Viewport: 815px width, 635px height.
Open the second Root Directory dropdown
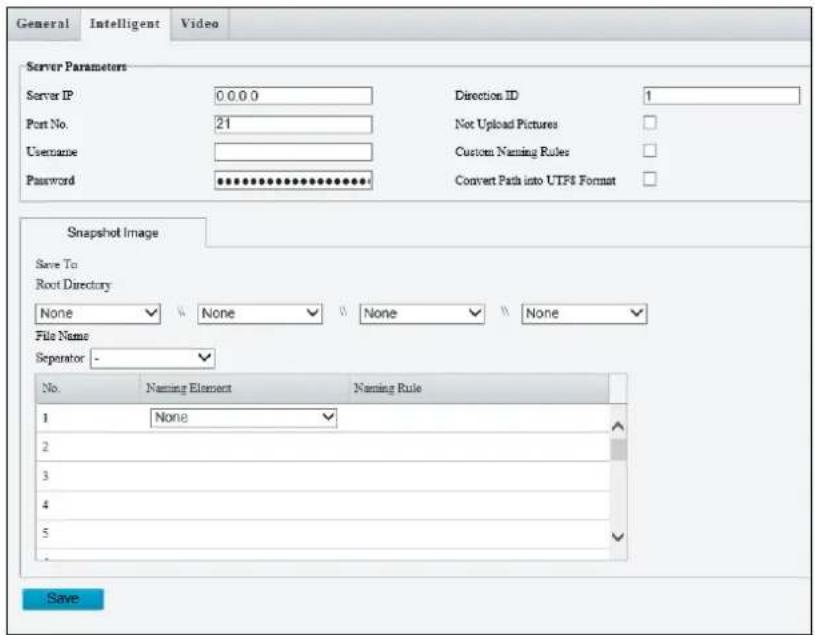click(260, 313)
